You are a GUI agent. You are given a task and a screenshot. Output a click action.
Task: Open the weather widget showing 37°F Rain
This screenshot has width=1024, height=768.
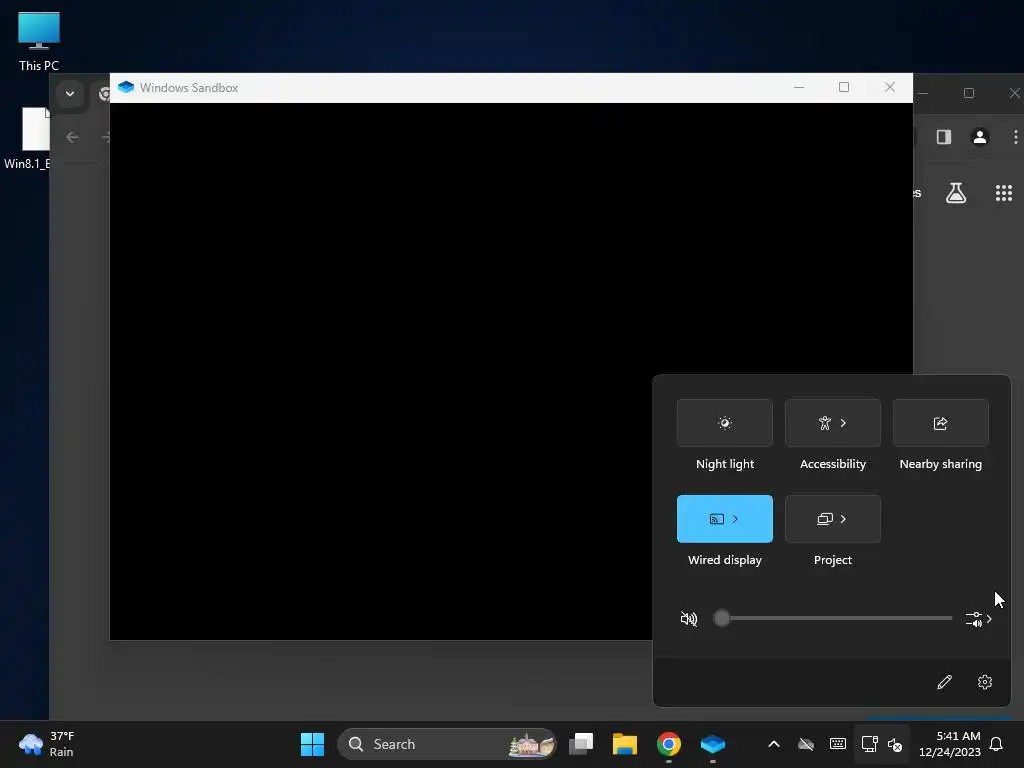[x=47, y=744]
